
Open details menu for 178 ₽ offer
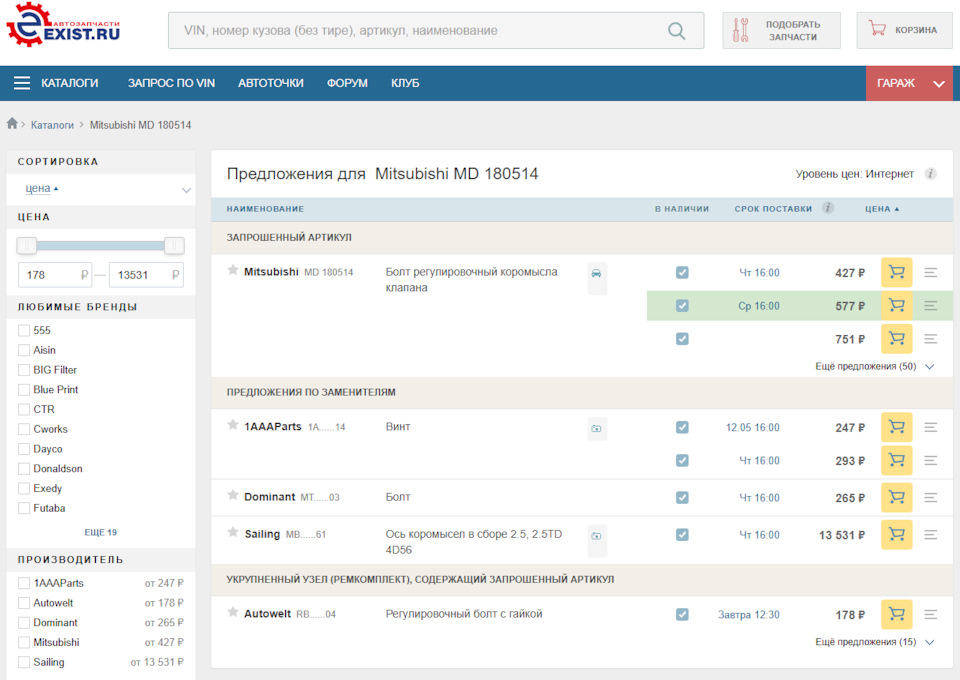931,615
